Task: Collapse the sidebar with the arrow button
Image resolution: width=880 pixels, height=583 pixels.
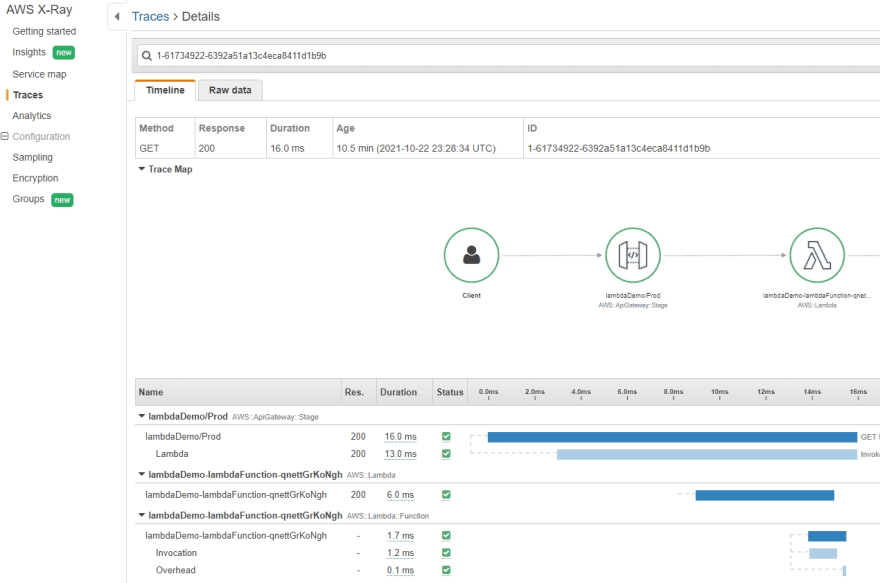Action: 117,17
